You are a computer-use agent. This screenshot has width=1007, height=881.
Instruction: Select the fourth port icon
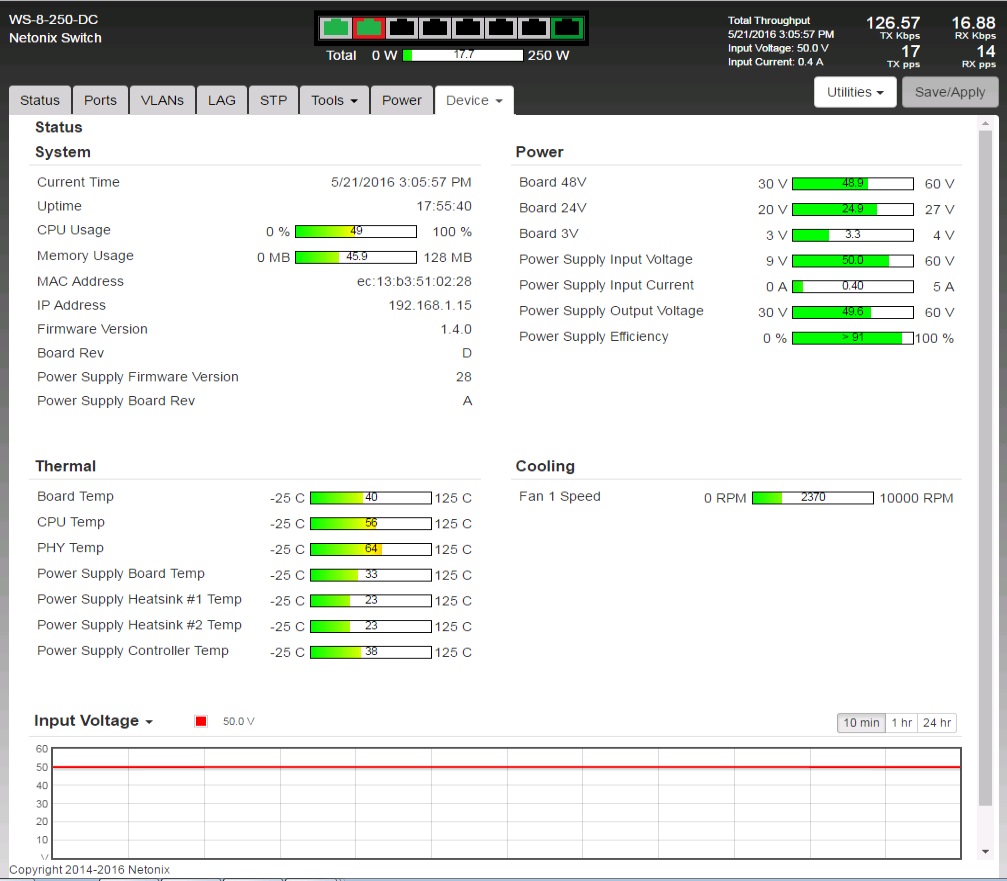[436, 28]
